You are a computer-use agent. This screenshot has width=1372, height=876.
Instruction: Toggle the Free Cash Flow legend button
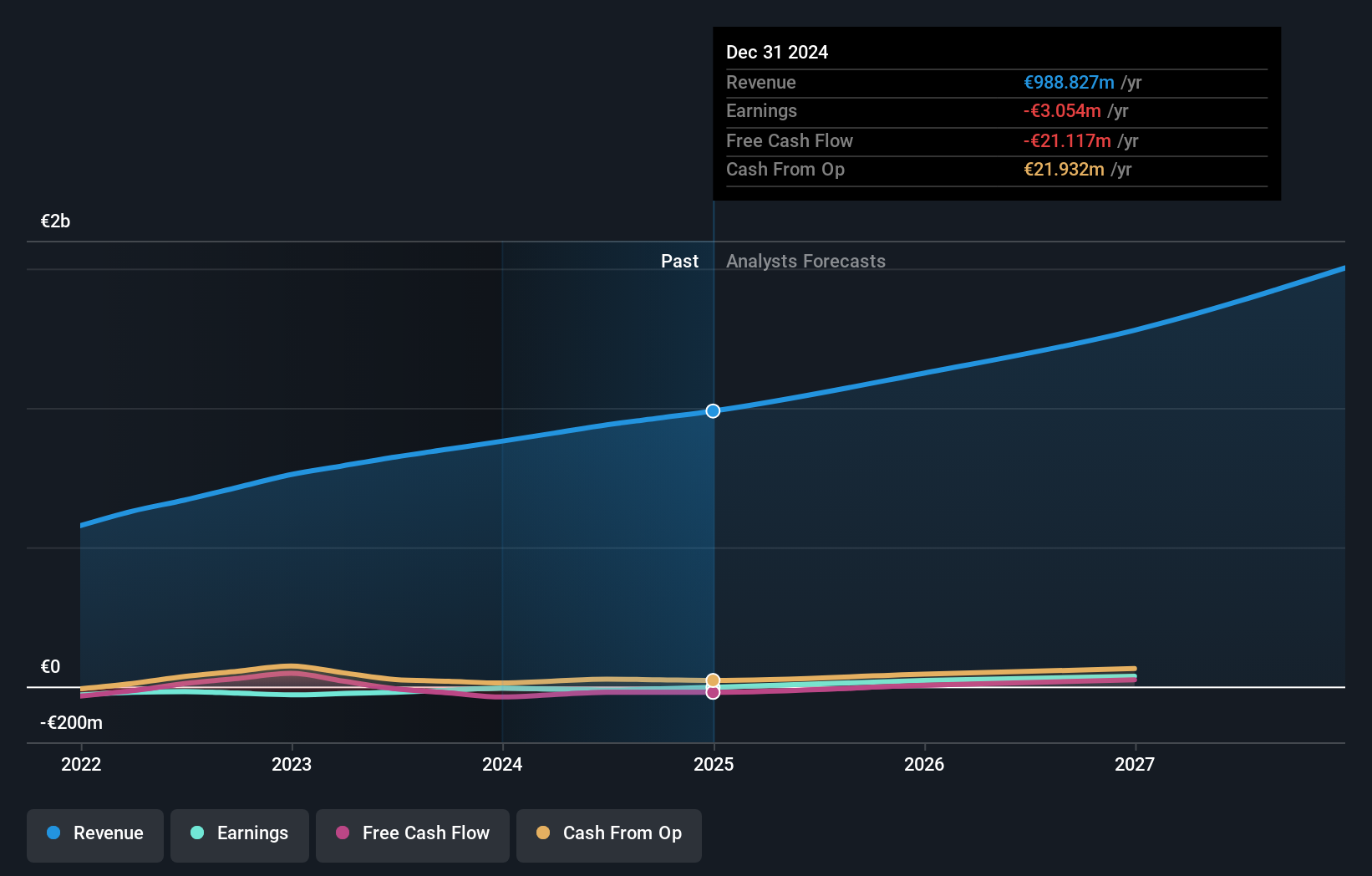pyautogui.click(x=413, y=835)
